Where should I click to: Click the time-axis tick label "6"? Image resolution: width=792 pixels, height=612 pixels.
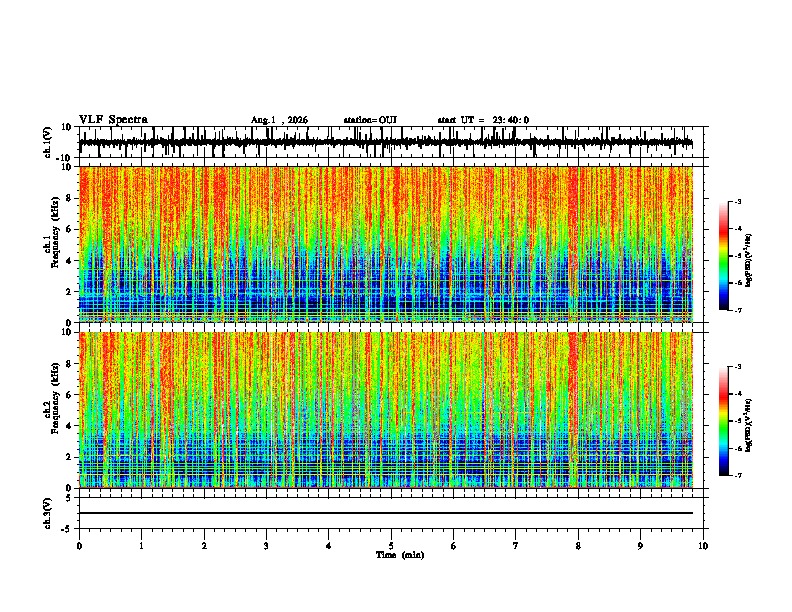pyautogui.click(x=454, y=546)
